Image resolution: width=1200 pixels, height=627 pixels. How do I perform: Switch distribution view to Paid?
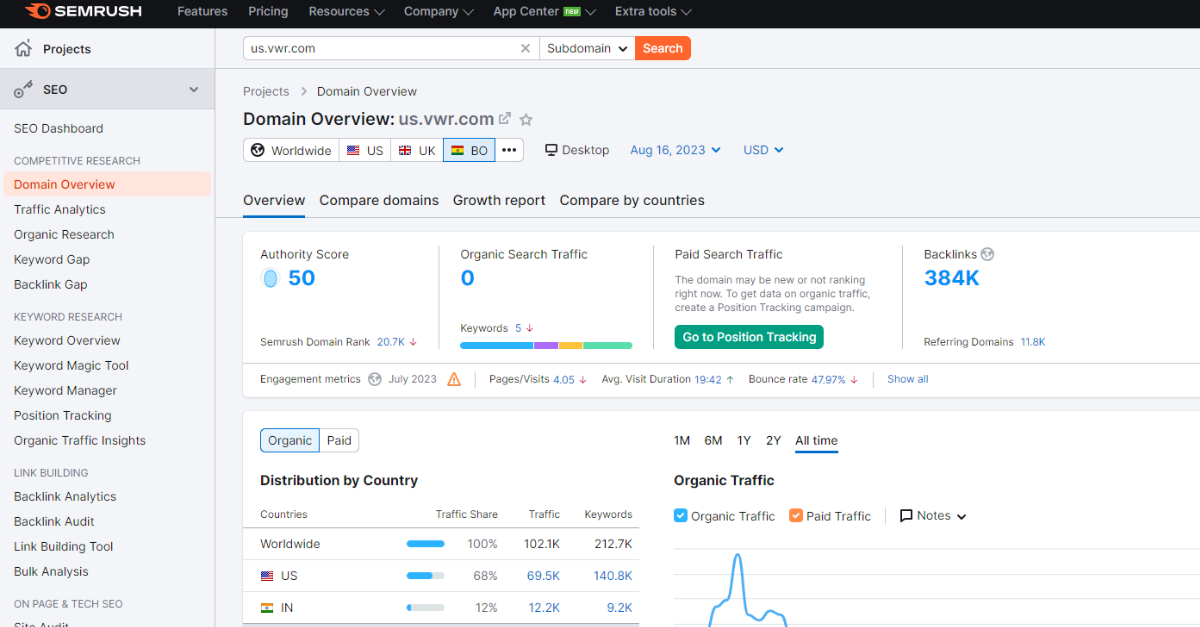click(x=338, y=440)
